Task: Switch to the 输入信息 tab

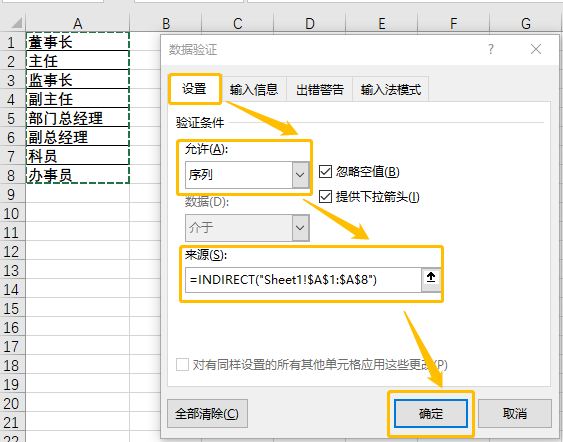Action: [254, 89]
